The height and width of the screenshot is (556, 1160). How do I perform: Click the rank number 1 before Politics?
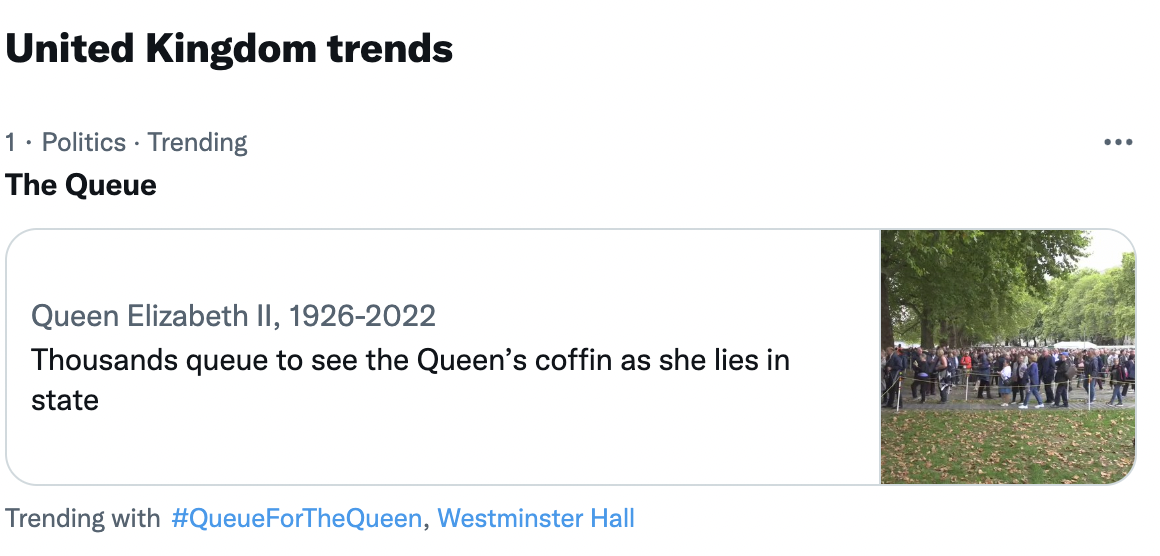10,142
